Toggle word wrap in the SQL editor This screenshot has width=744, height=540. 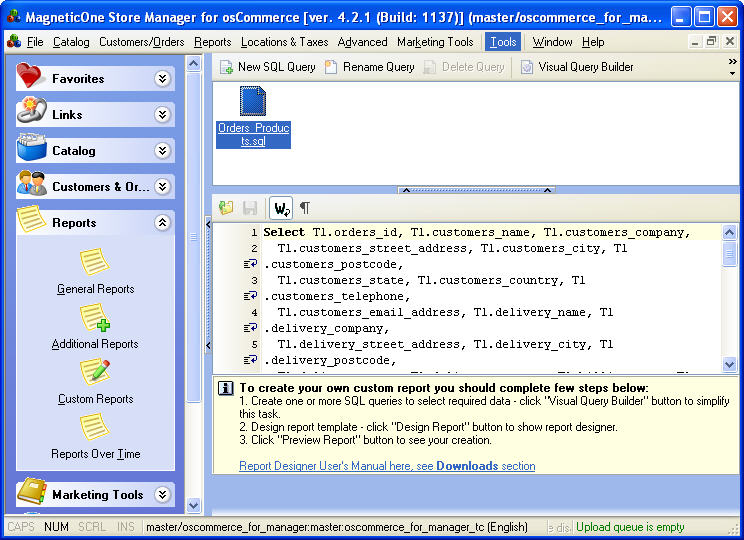[x=281, y=208]
